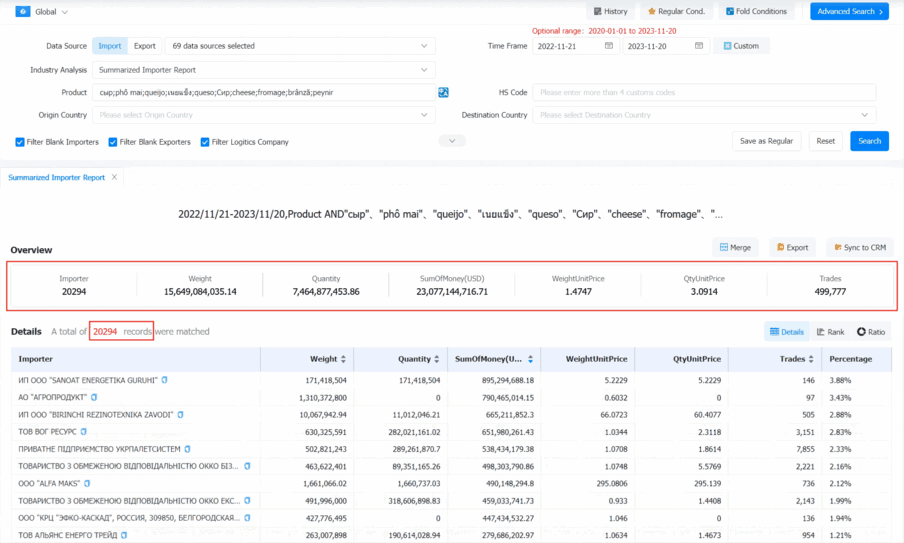904x543 pixels.
Task: Open the Destination Country dropdown
Action: coord(704,115)
